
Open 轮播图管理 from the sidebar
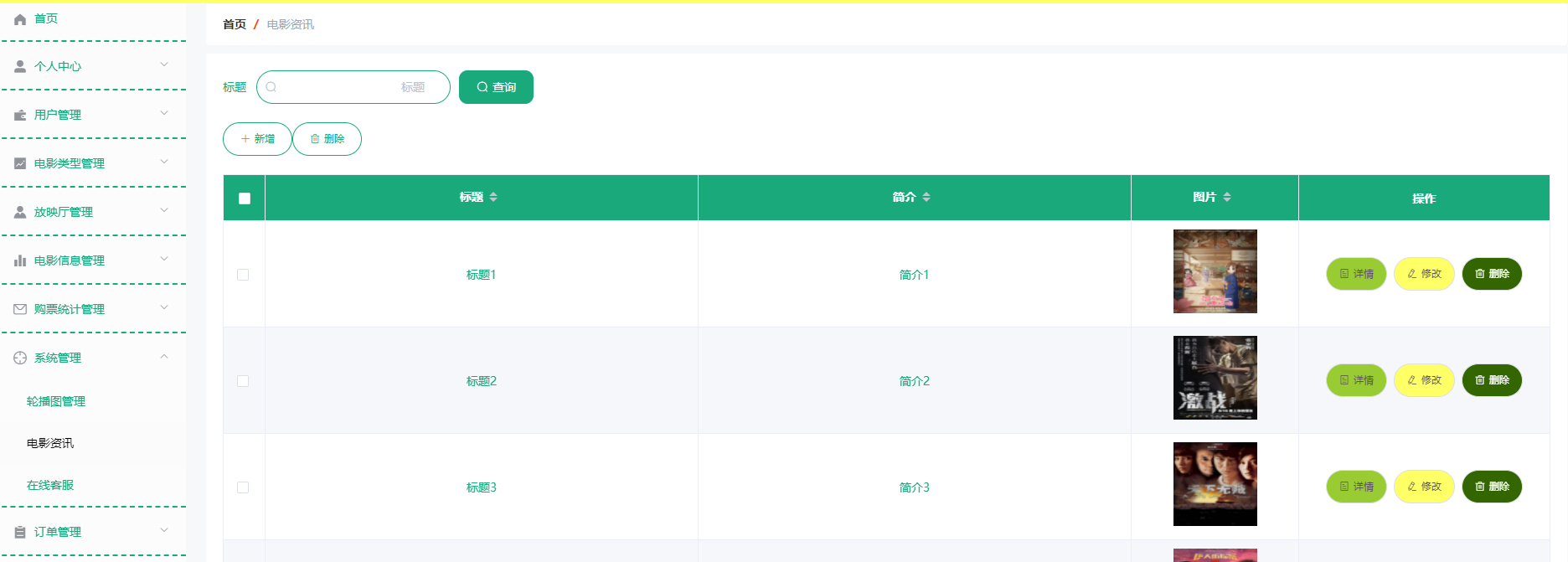(x=55, y=401)
